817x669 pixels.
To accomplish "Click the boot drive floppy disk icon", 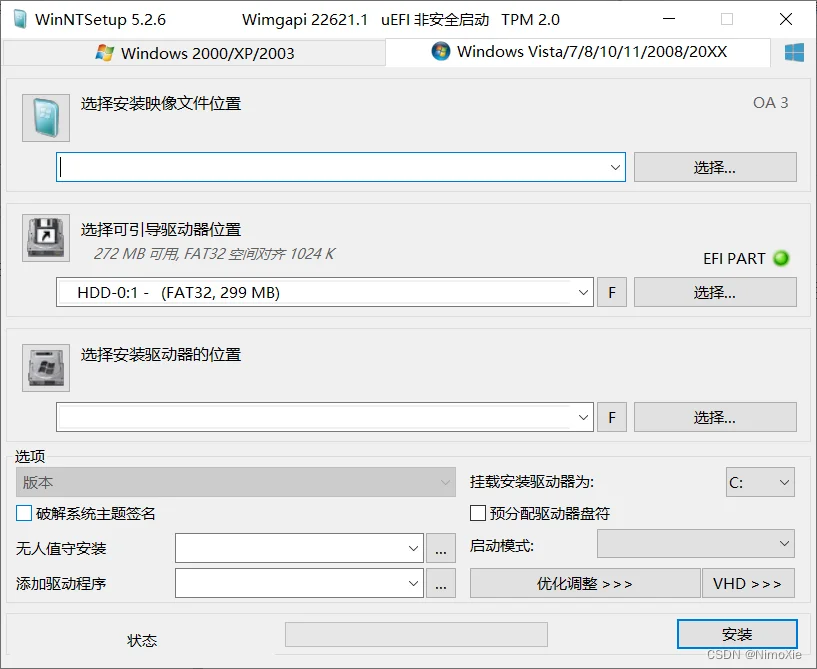I will point(46,238).
